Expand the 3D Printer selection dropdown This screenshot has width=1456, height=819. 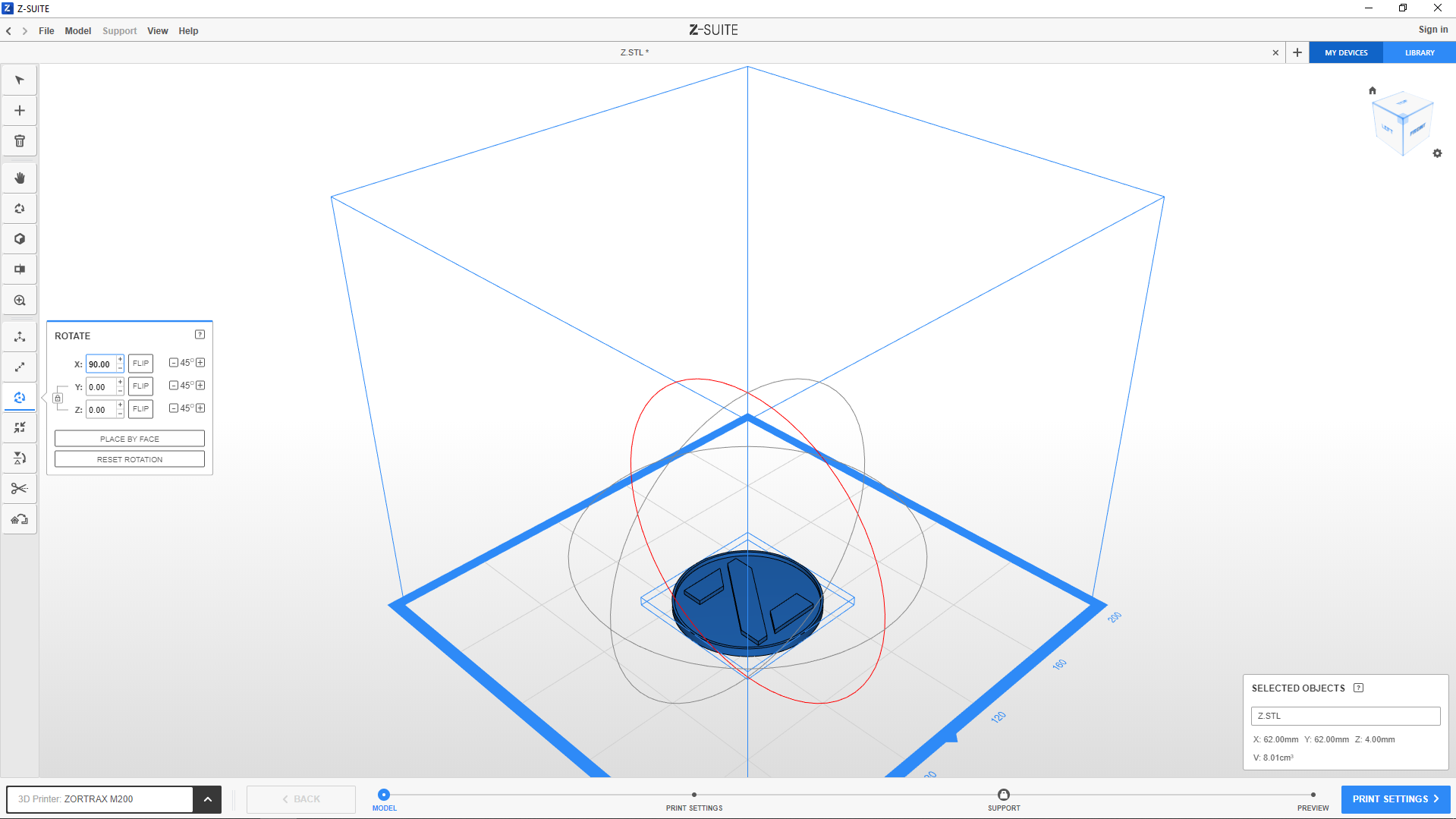tap(207, 799)
